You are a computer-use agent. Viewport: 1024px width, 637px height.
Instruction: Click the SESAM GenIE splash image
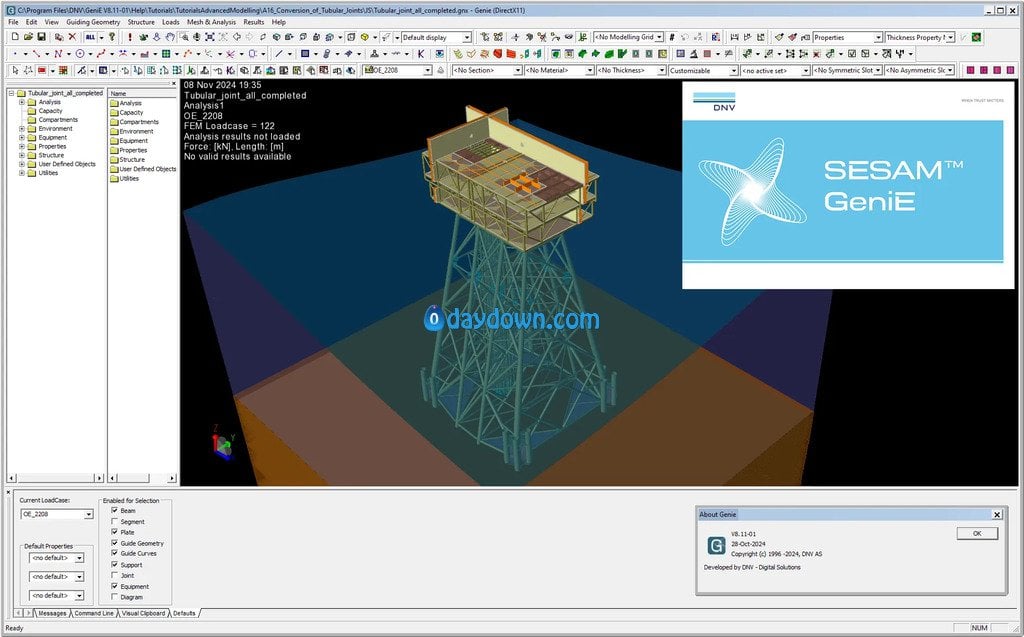pos(848,184)
